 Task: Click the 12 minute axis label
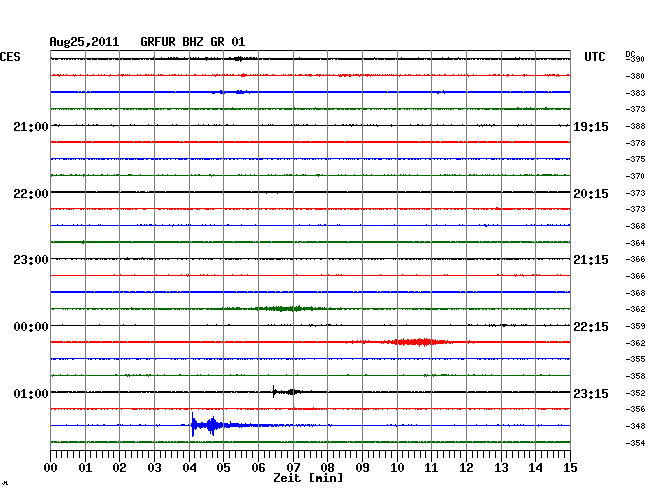click(x=466, y=468)
